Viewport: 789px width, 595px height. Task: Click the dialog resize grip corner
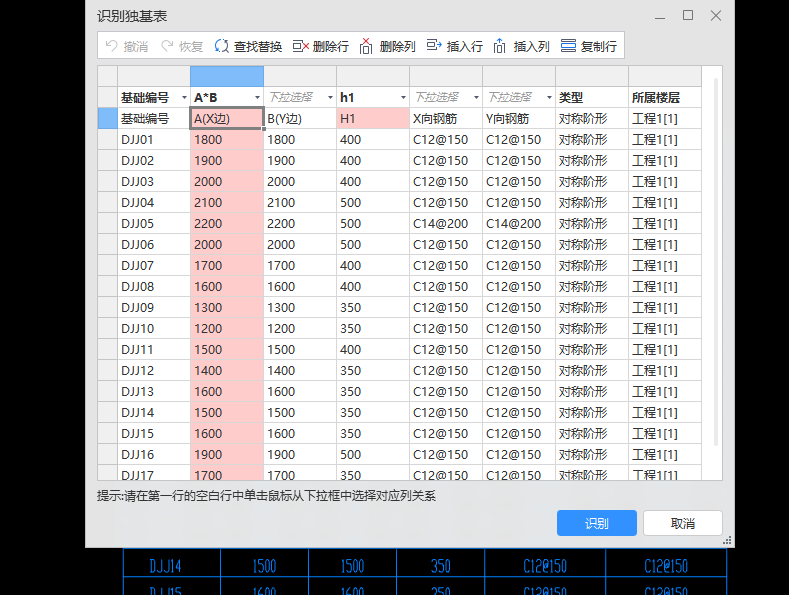[x=727, y=541]
